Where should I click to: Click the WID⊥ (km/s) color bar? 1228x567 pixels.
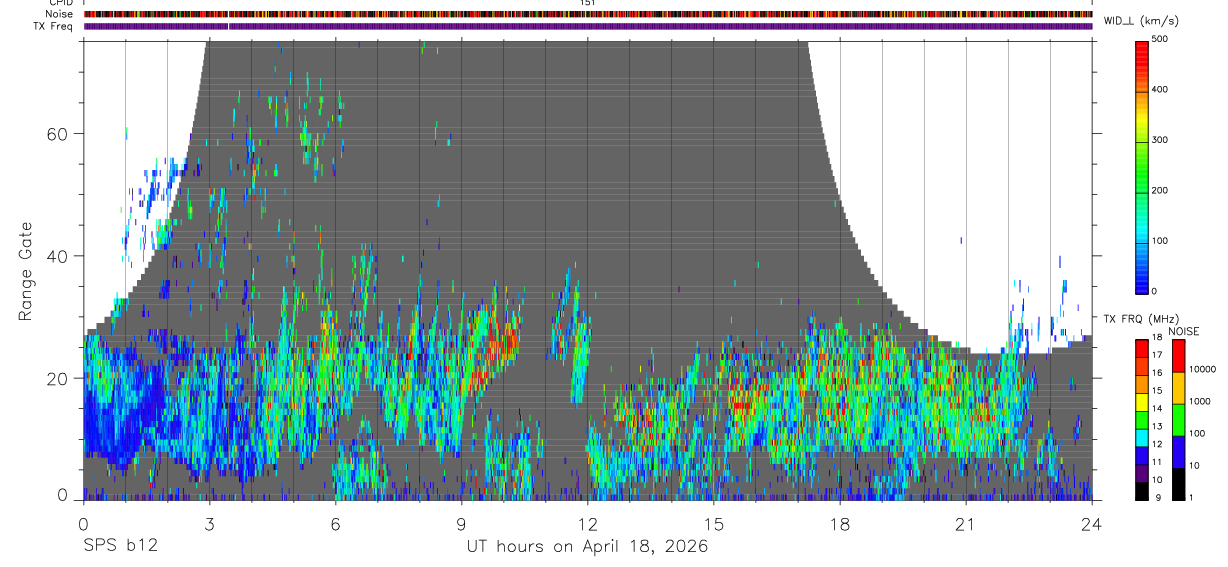pyautogui.click(x=1142, y=166)
